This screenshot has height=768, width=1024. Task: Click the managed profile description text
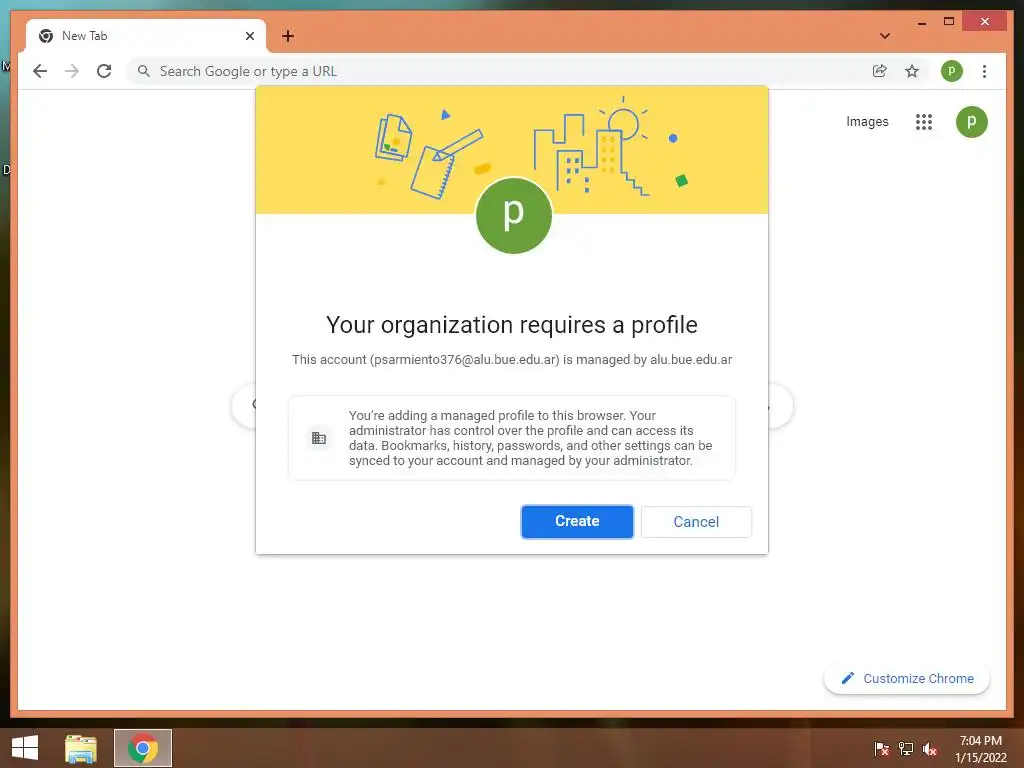click(x=530, y=438)
